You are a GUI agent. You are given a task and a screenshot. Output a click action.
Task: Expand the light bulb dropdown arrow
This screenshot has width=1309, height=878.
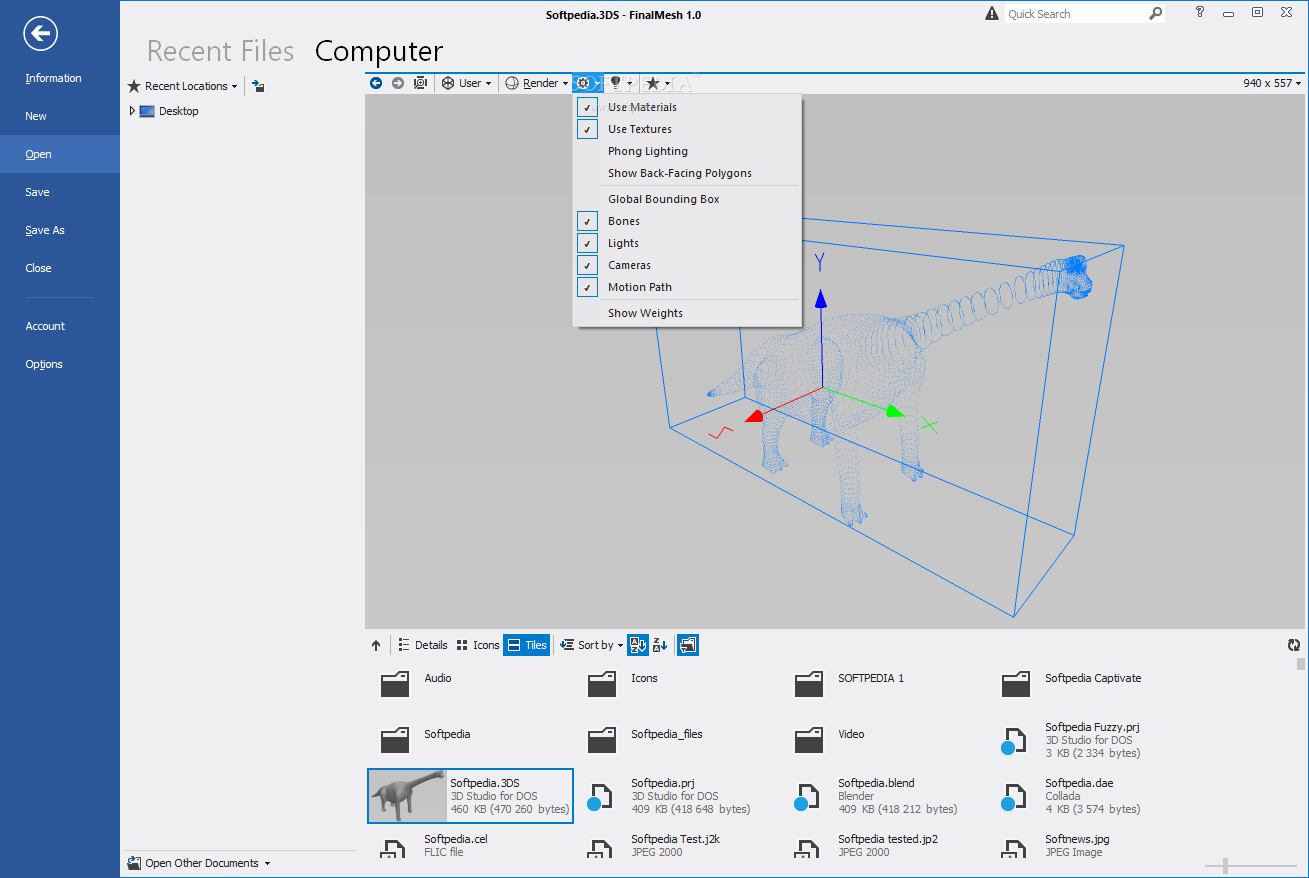pos(630,84)
